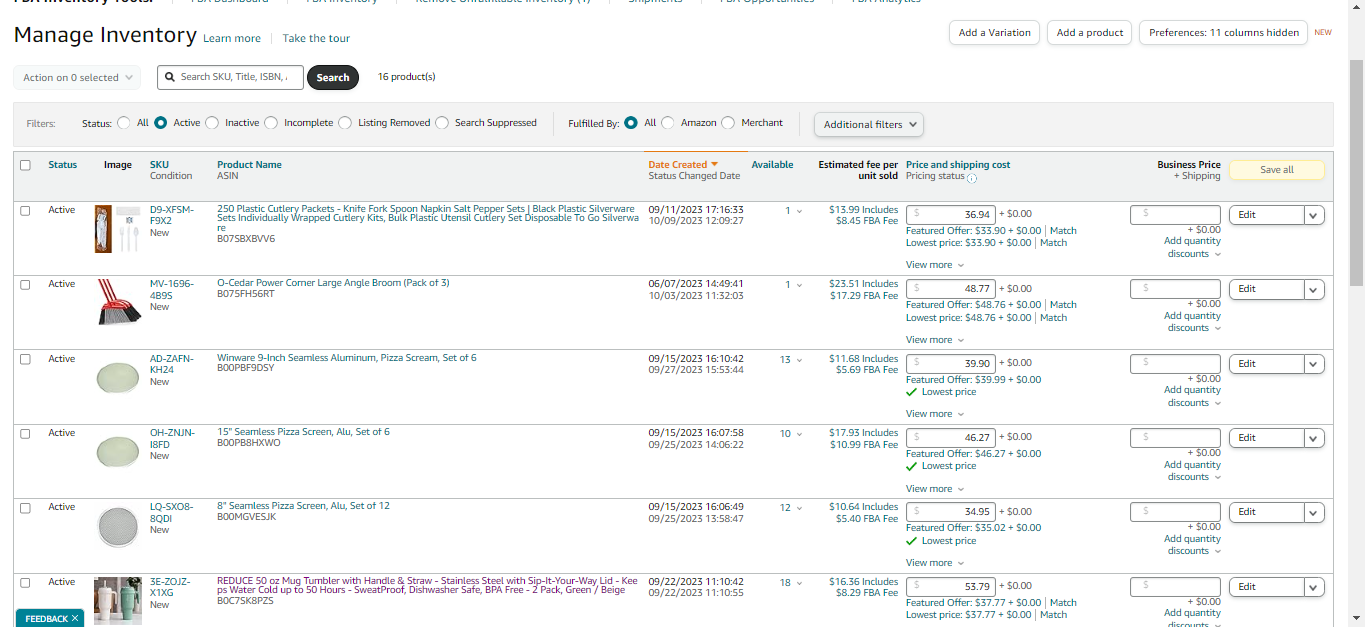Click Add a product button

[1090, 32]
